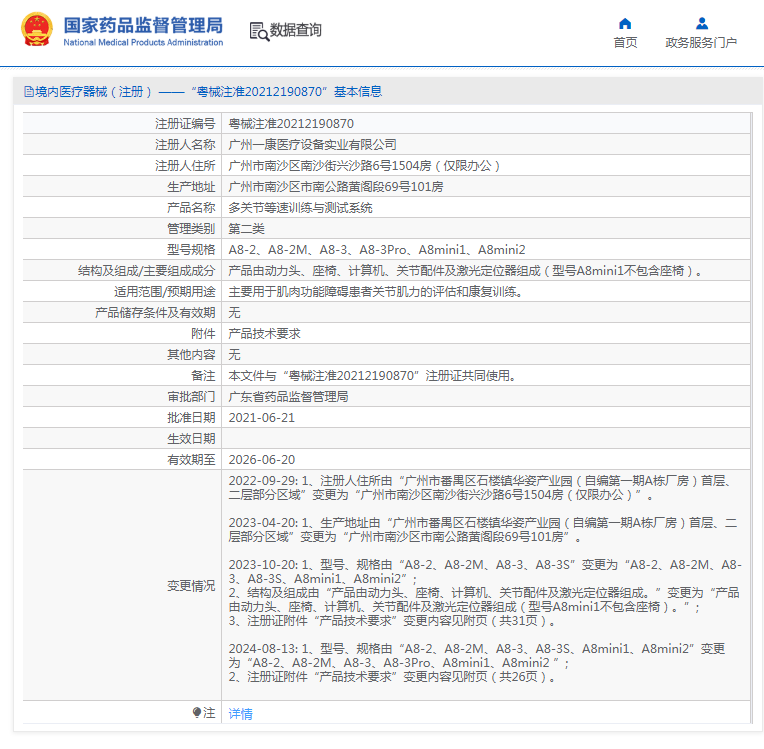Select registrant name 广州一康医疗设备实业有限公司

tap(312, 145)
